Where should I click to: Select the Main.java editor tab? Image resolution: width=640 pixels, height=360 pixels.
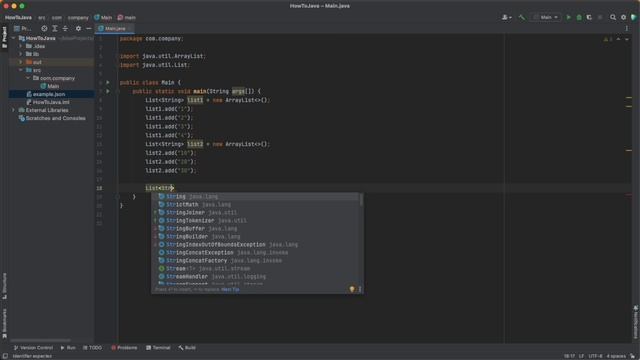click(115, 29)
